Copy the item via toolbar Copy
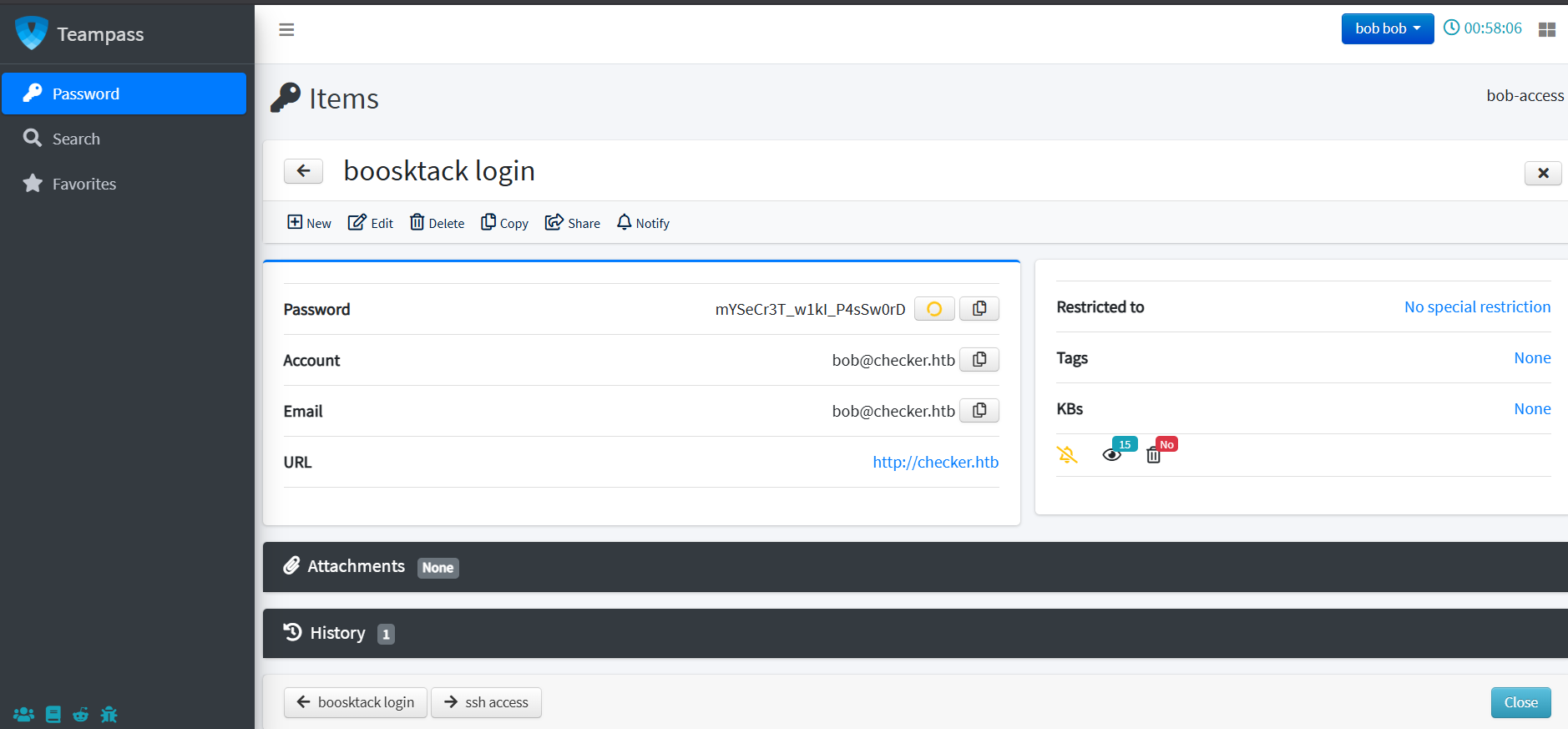 pyautogui.click(x=504, y=223)
